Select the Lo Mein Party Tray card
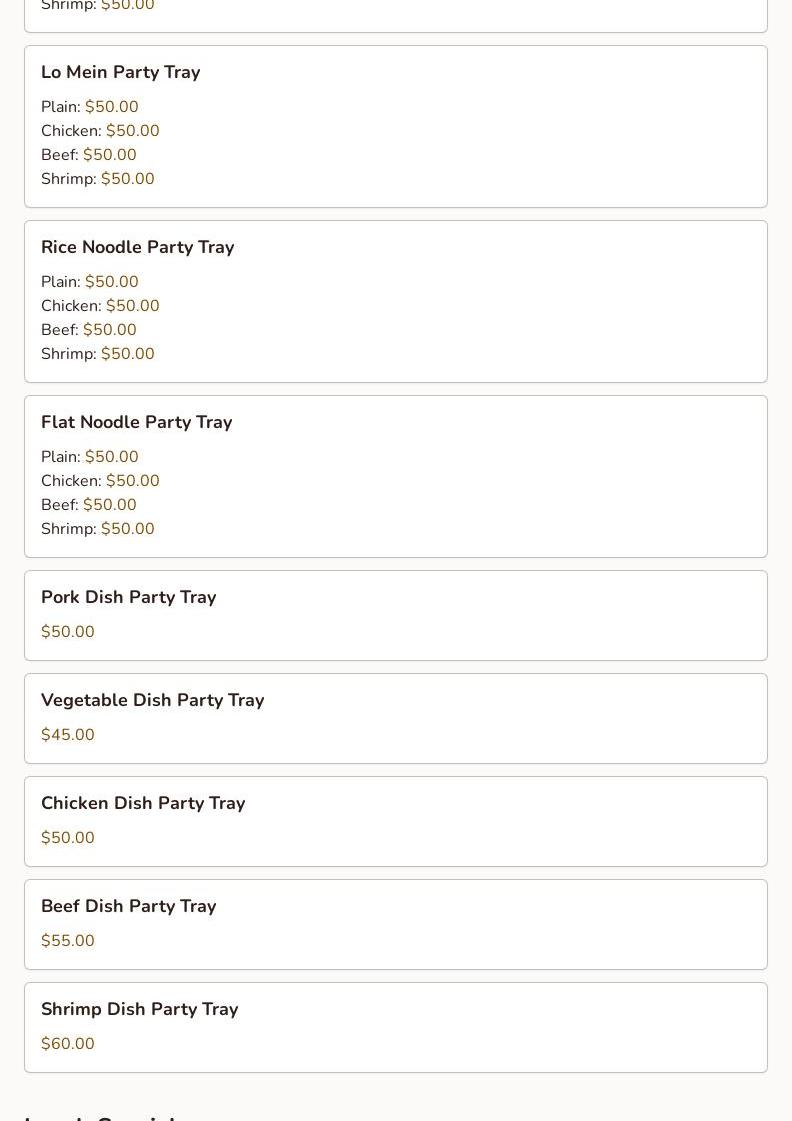The image size is (792, 1121). (396, 127)
